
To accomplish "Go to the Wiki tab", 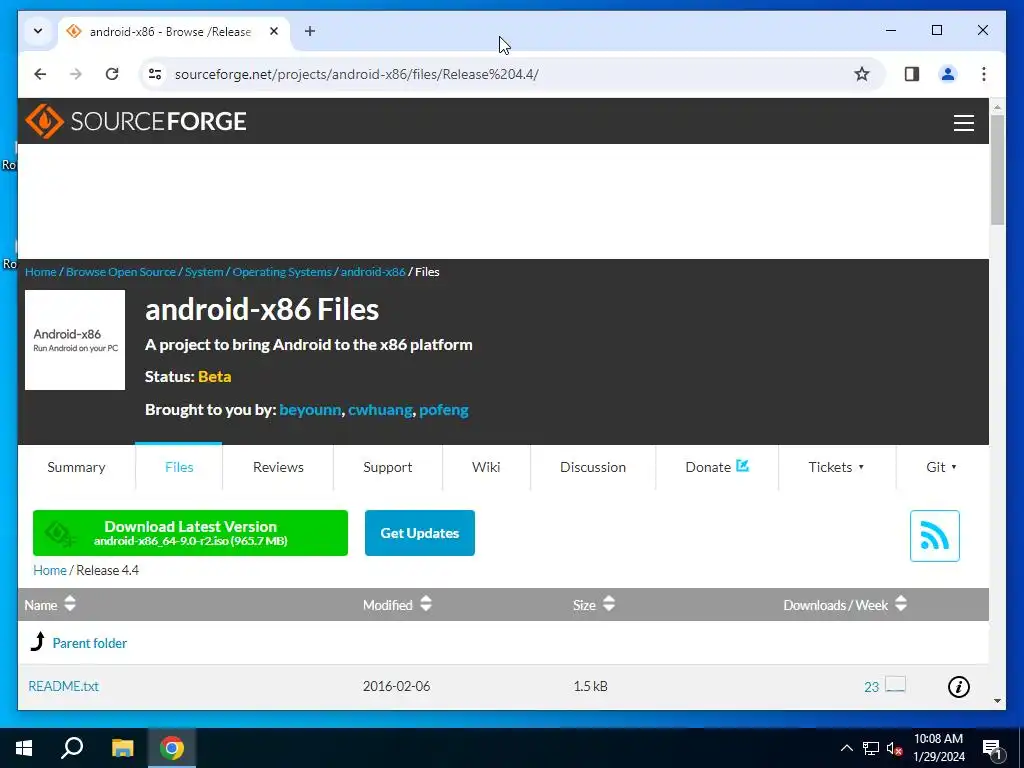I will click(x=486, y=467).
